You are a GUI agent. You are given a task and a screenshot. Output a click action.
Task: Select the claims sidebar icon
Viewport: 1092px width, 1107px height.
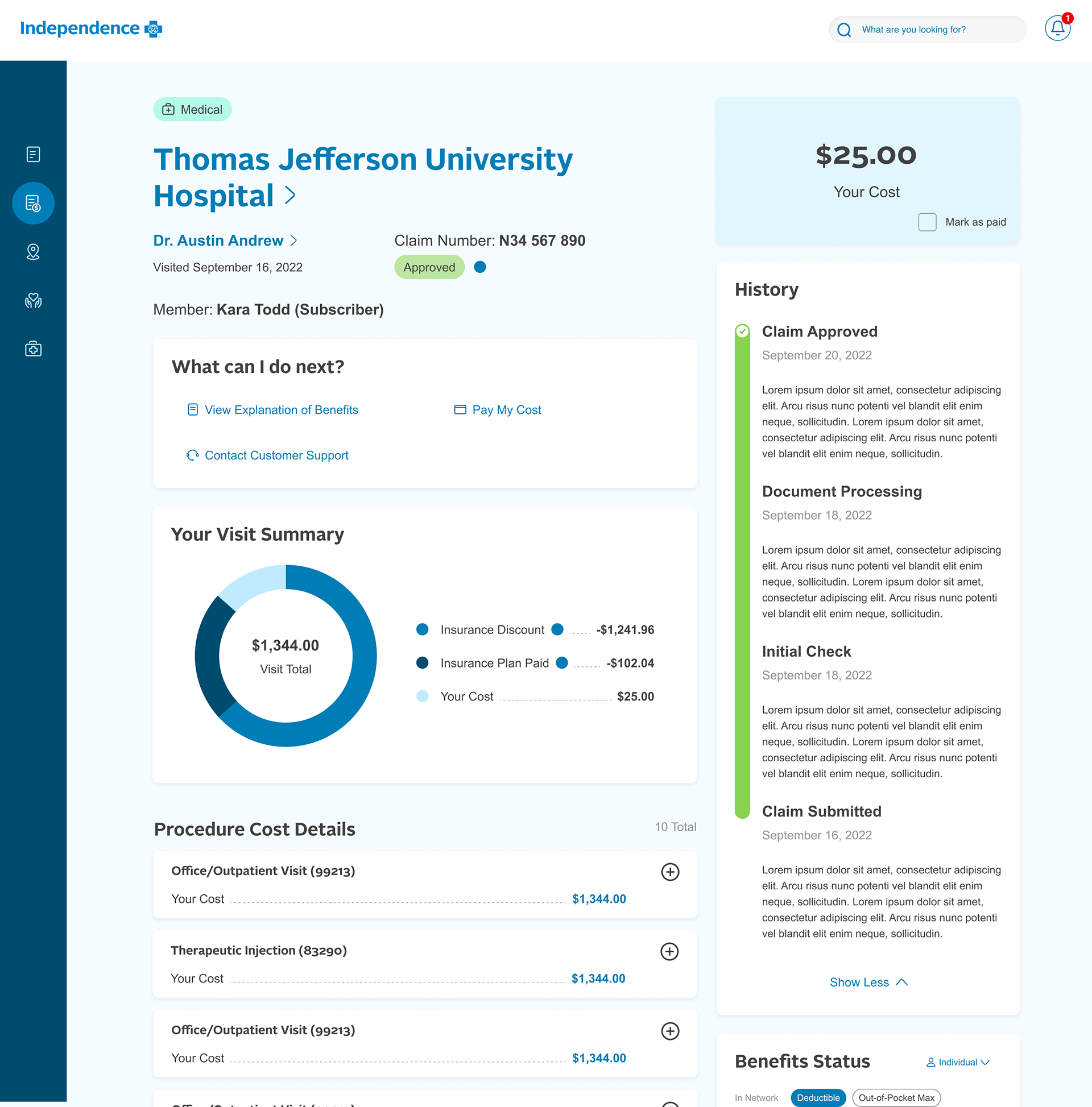pyautogui.click(x=33, y=203)
